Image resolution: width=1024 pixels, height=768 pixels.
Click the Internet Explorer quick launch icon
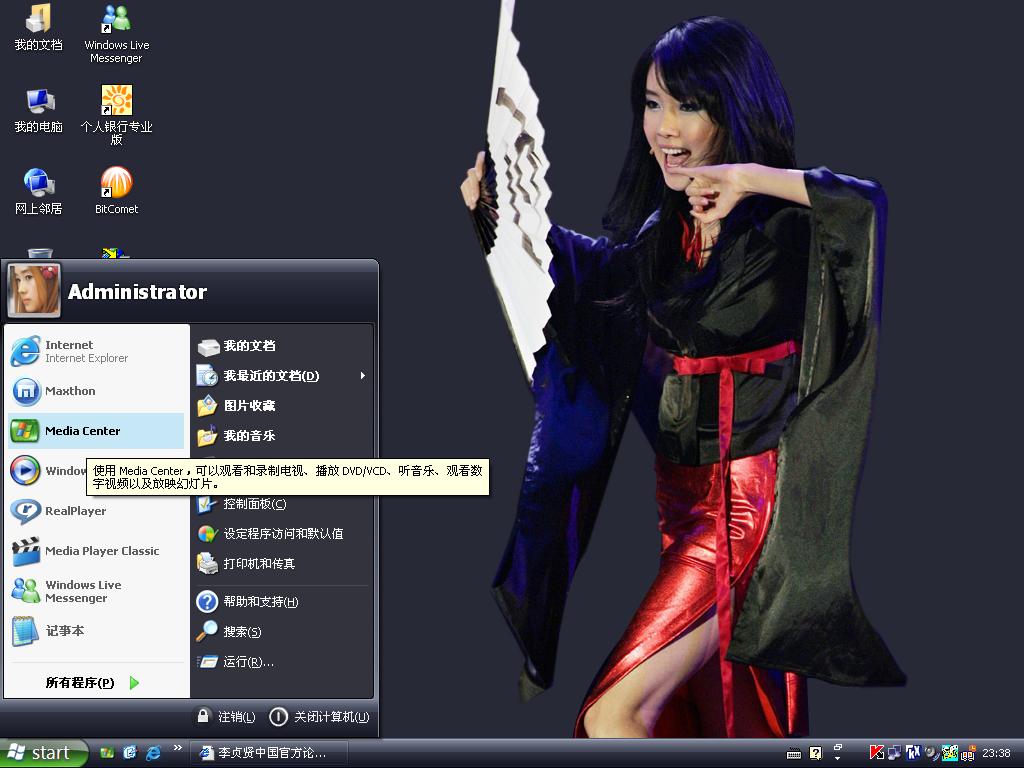point(153,753)
